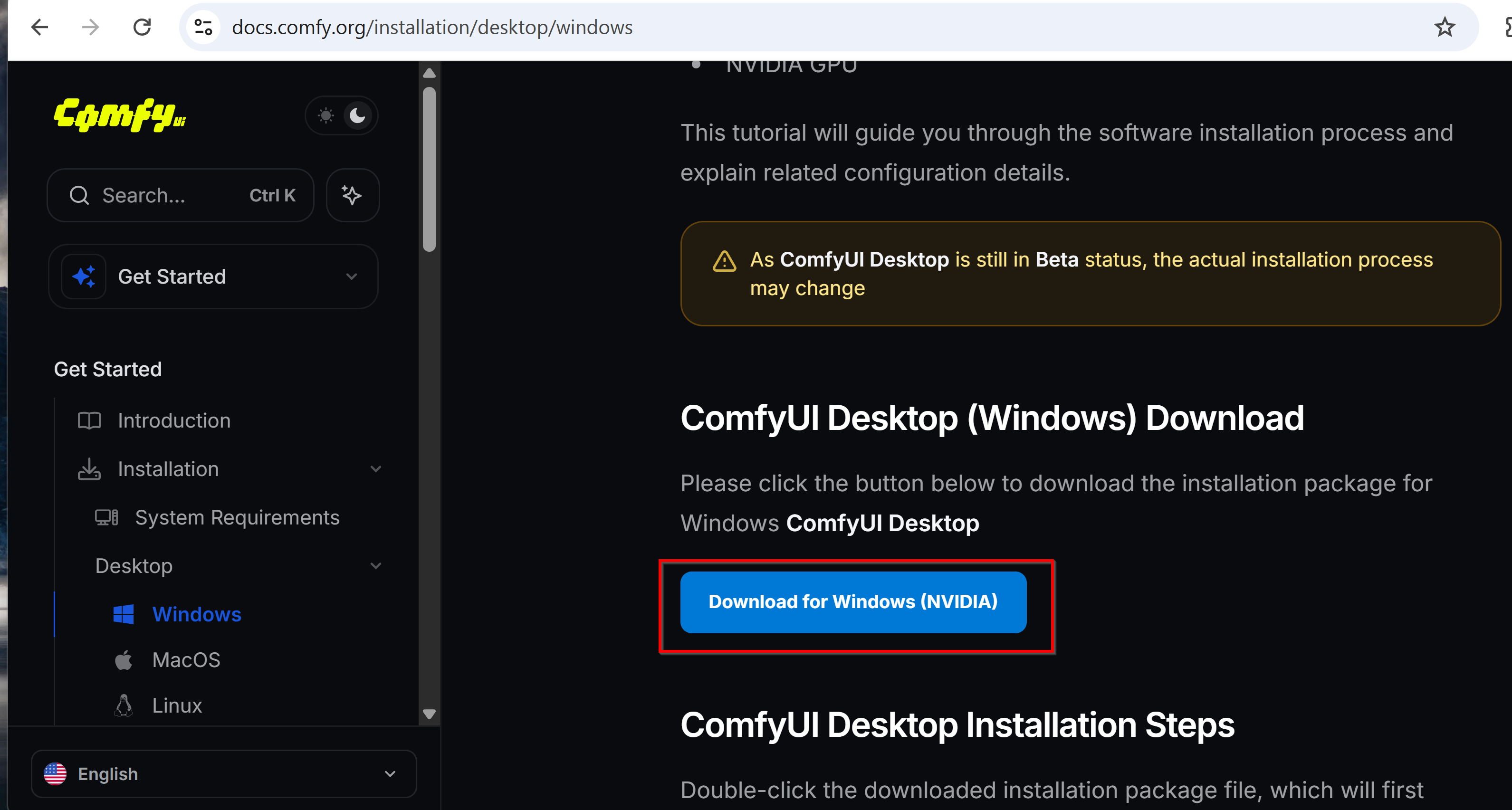Image resolution: width=1512 pixels, height=810 pixels.
Task: Click the Windows logo icon
Action: [123, 614]
